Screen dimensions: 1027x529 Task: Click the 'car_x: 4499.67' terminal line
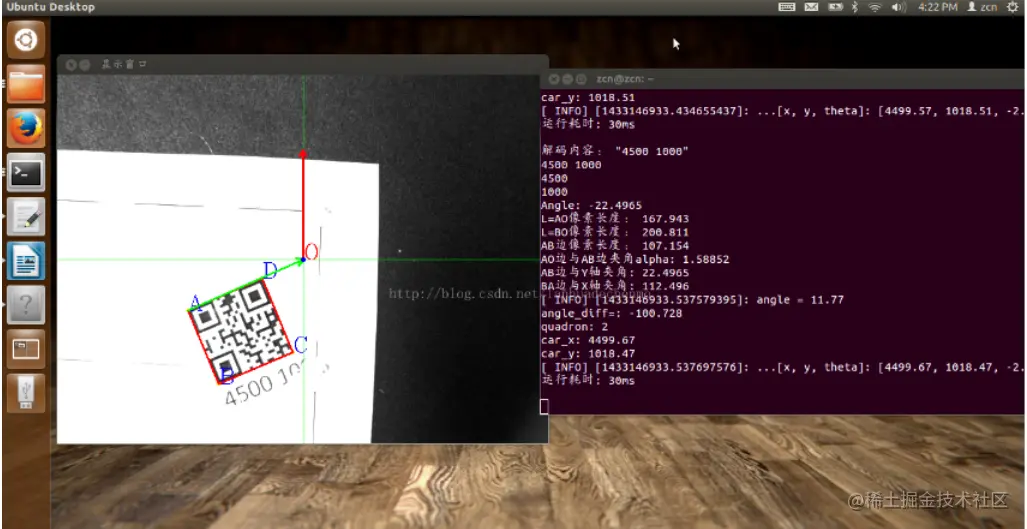[x=588, y=340]
